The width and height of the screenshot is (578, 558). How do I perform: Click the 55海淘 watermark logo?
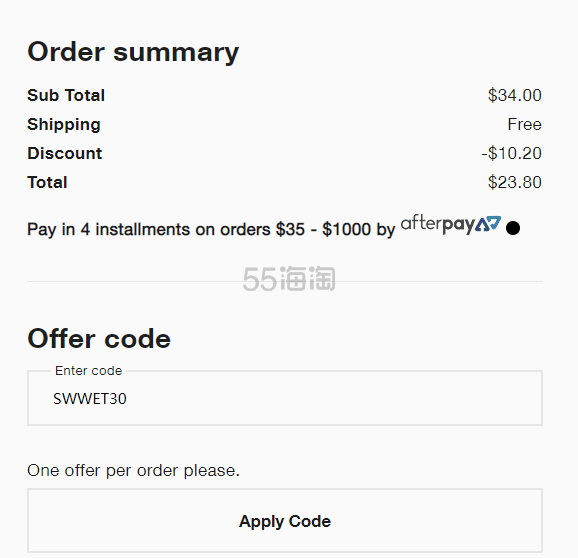point(289,279)
